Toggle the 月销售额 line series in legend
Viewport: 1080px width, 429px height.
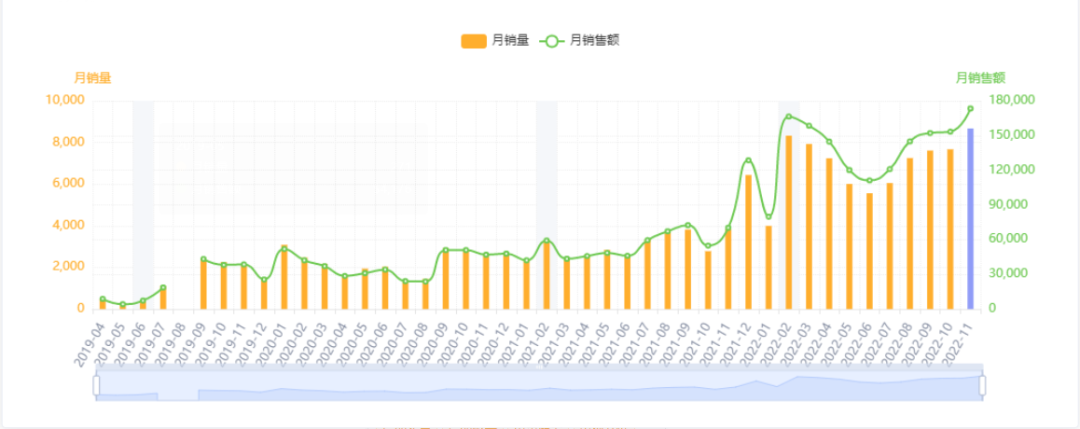(x=579, y=41)
